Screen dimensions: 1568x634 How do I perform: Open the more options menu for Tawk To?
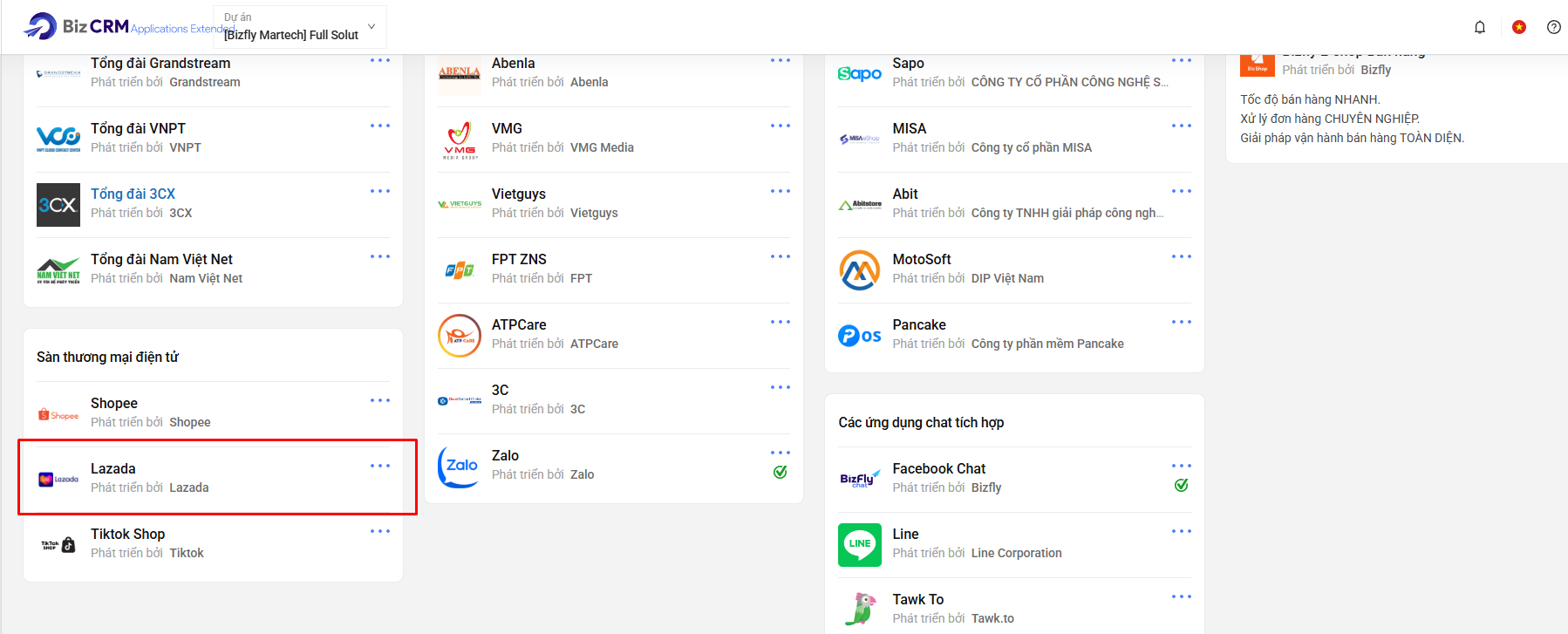point(1182,597)
